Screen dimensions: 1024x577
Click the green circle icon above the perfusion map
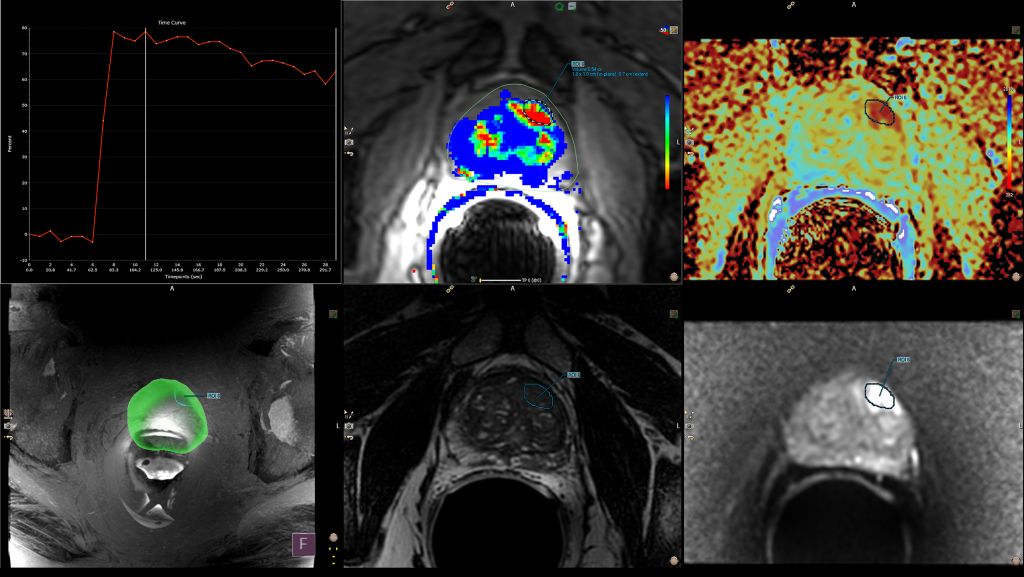tap(560, 7)
